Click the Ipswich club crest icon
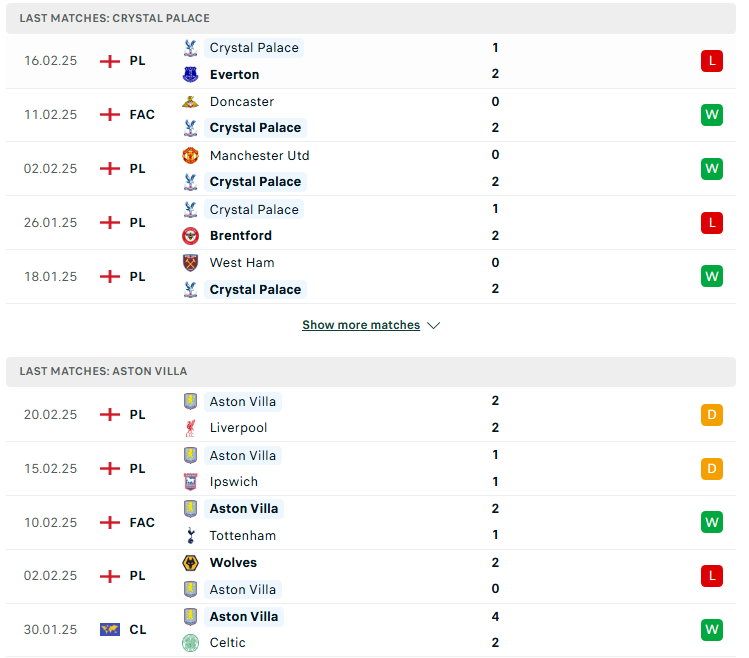 pyautogui.click(x=190, y=482)
